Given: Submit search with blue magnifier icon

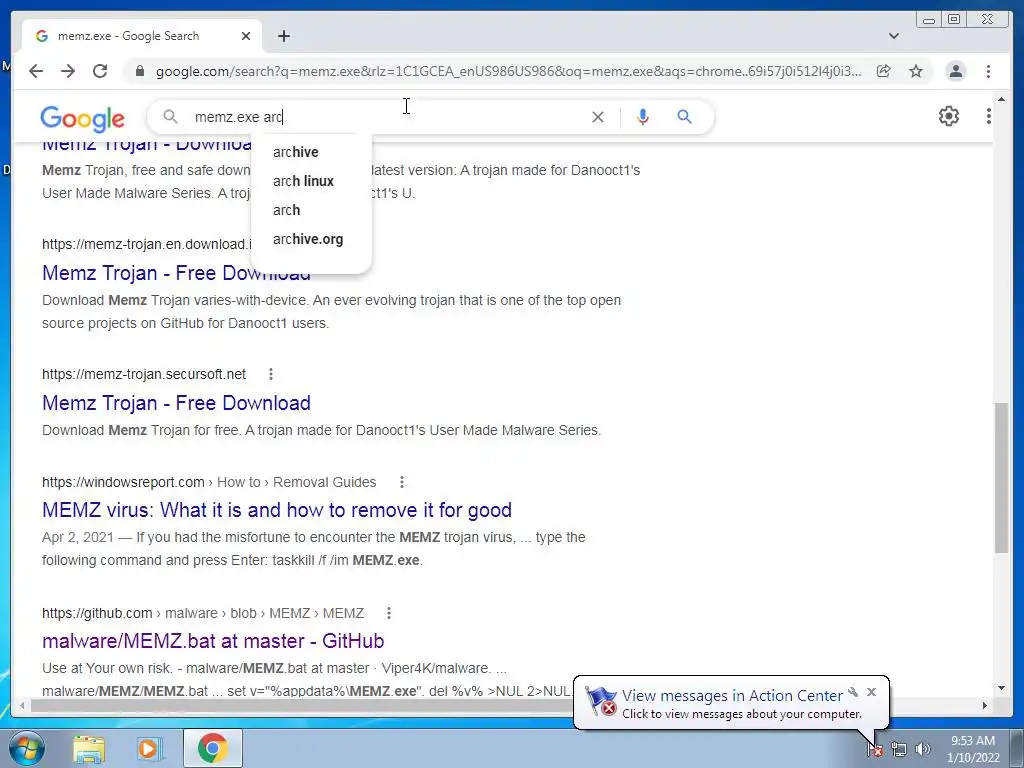Looking at the screenshot, I should coord(684,117).
